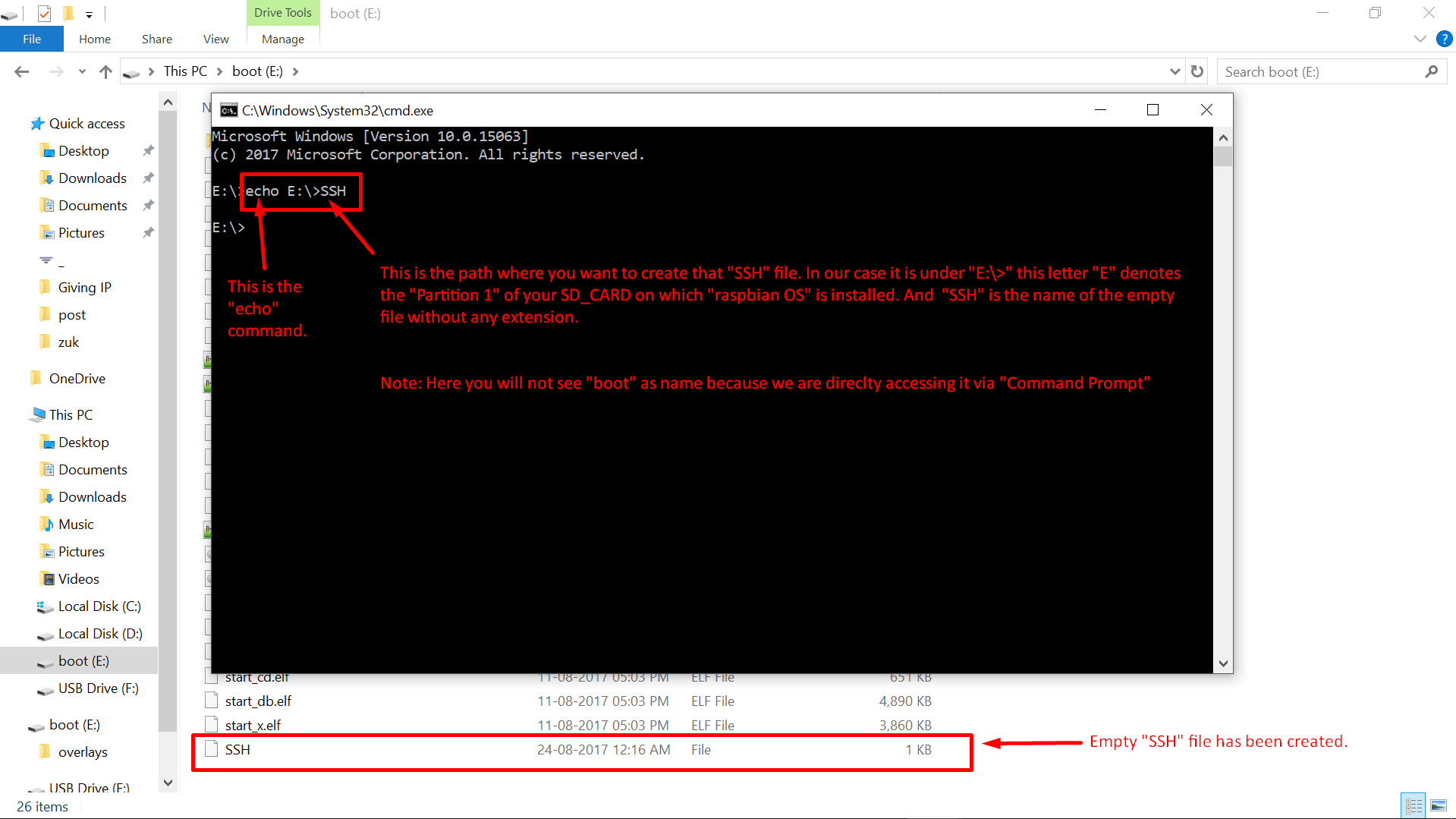The image size is (1456, 819).
Task: Open the Giving IP folder
Action: [x=84, y=288]
